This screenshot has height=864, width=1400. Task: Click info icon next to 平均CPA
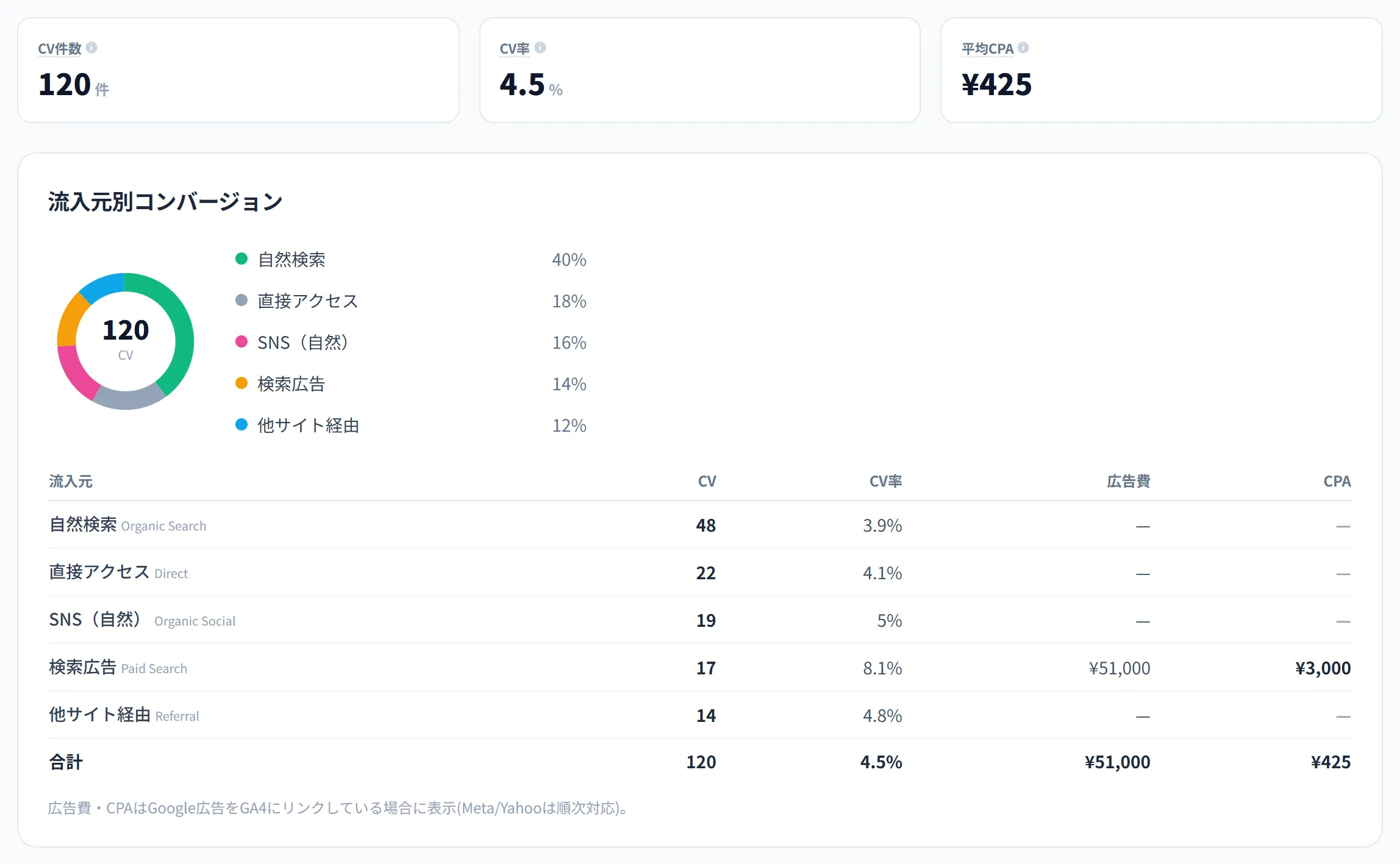click(1023, 48)
